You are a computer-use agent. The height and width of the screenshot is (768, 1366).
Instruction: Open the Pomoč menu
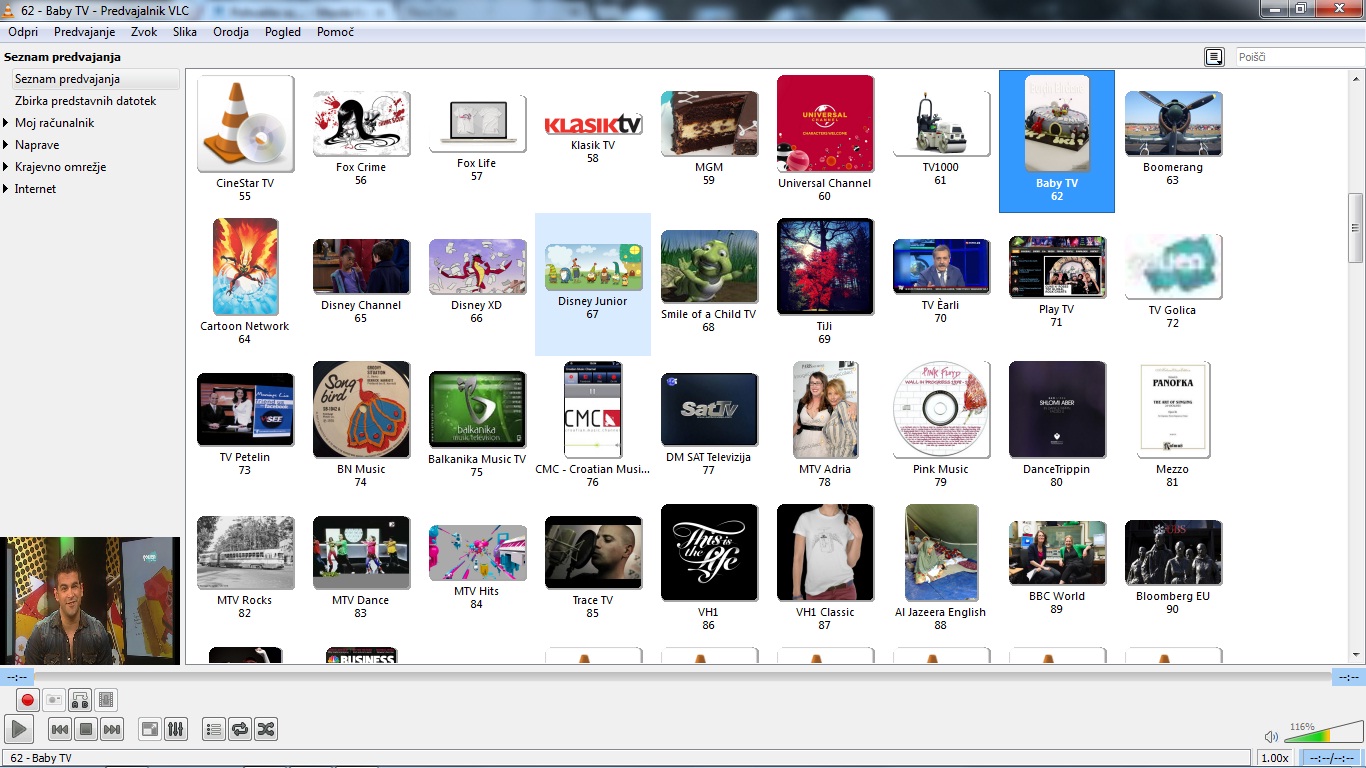(335, 32)
